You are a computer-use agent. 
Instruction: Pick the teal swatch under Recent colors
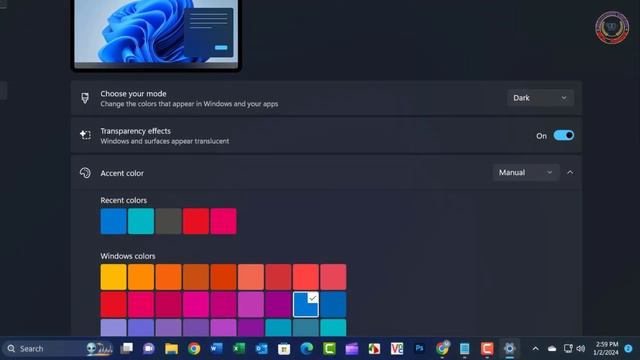pyautogui.click(x=141, y=221)
